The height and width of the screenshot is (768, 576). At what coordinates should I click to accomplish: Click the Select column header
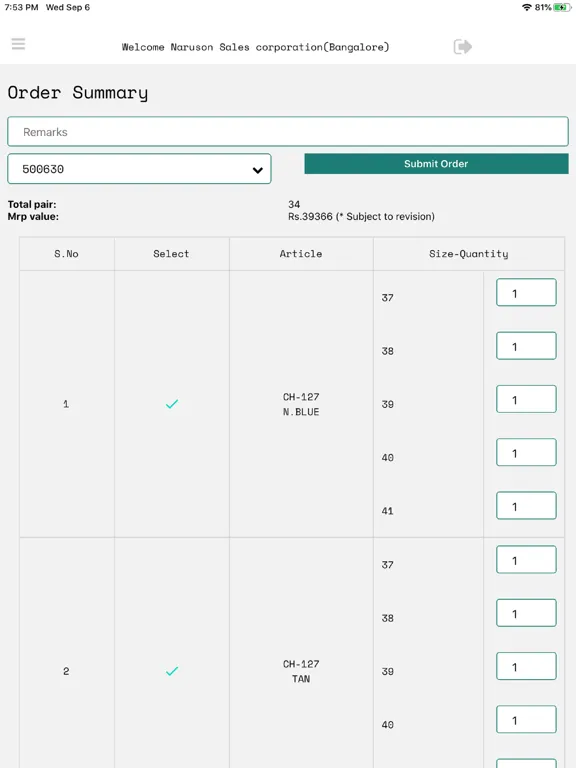(171, 254)
